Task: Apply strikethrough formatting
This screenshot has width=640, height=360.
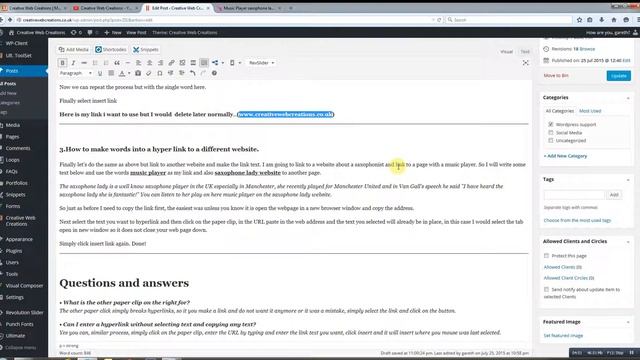Action: click(x=84, y=63)
